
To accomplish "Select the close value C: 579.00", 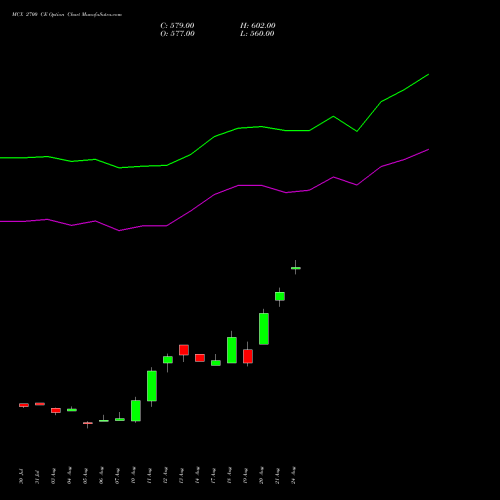I will tap(177, 26).
